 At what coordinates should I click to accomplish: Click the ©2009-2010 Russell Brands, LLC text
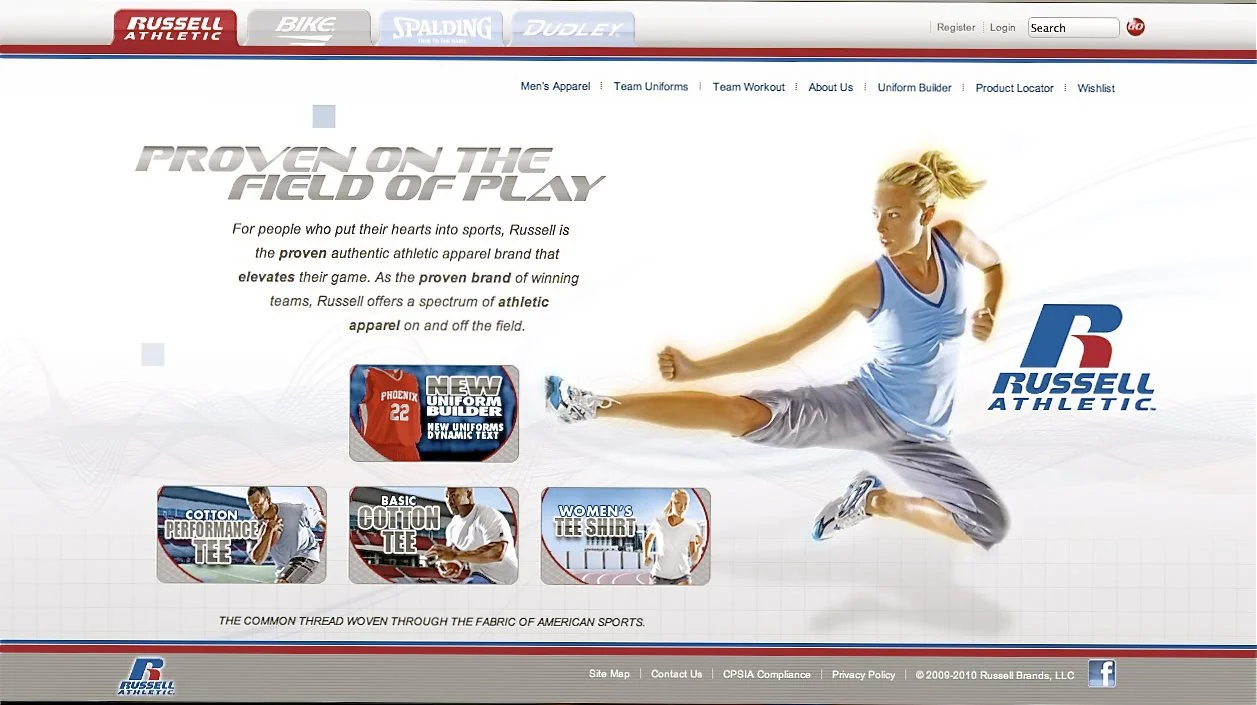995,675
